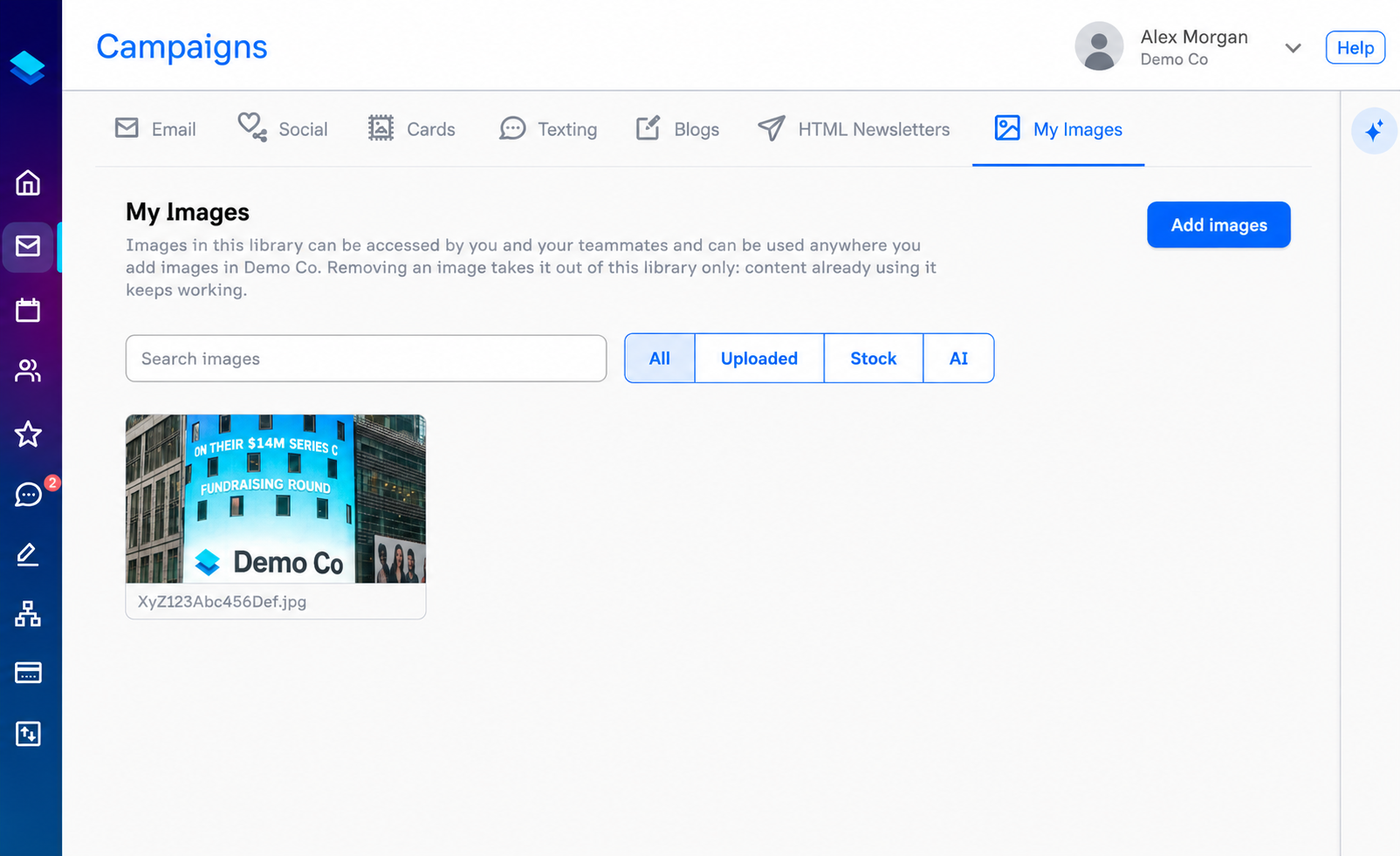Click the XyZ123Abc456Def.jpg file name

tap(222, 601)
